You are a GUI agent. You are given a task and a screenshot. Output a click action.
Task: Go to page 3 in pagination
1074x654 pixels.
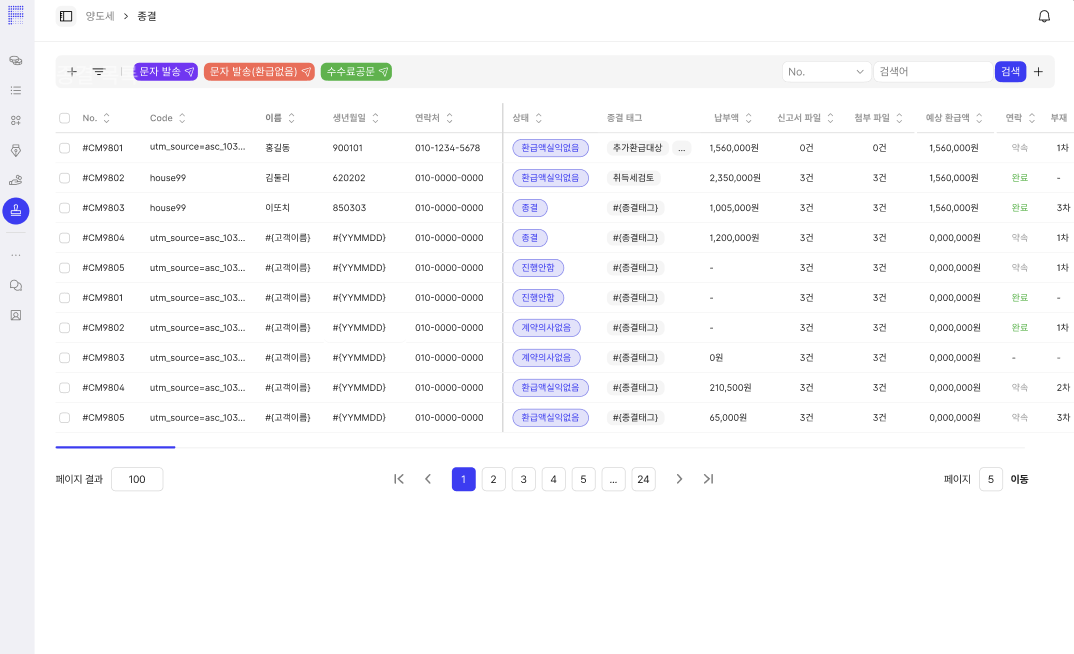[524, 479]
